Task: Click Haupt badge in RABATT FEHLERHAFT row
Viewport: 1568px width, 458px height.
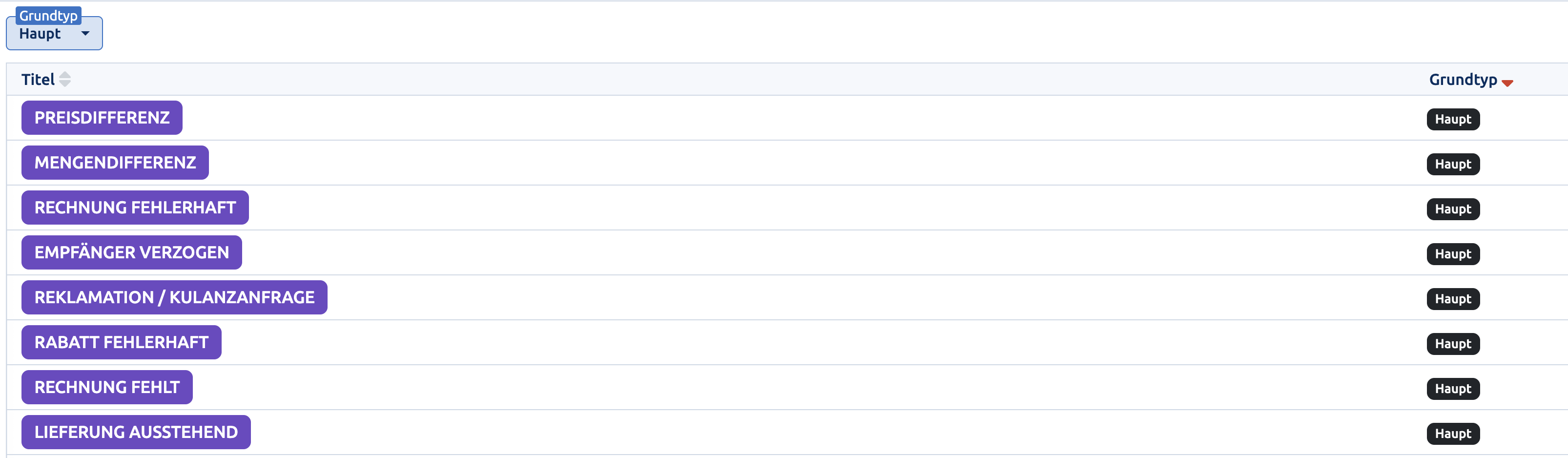Action: (1453, 344)
